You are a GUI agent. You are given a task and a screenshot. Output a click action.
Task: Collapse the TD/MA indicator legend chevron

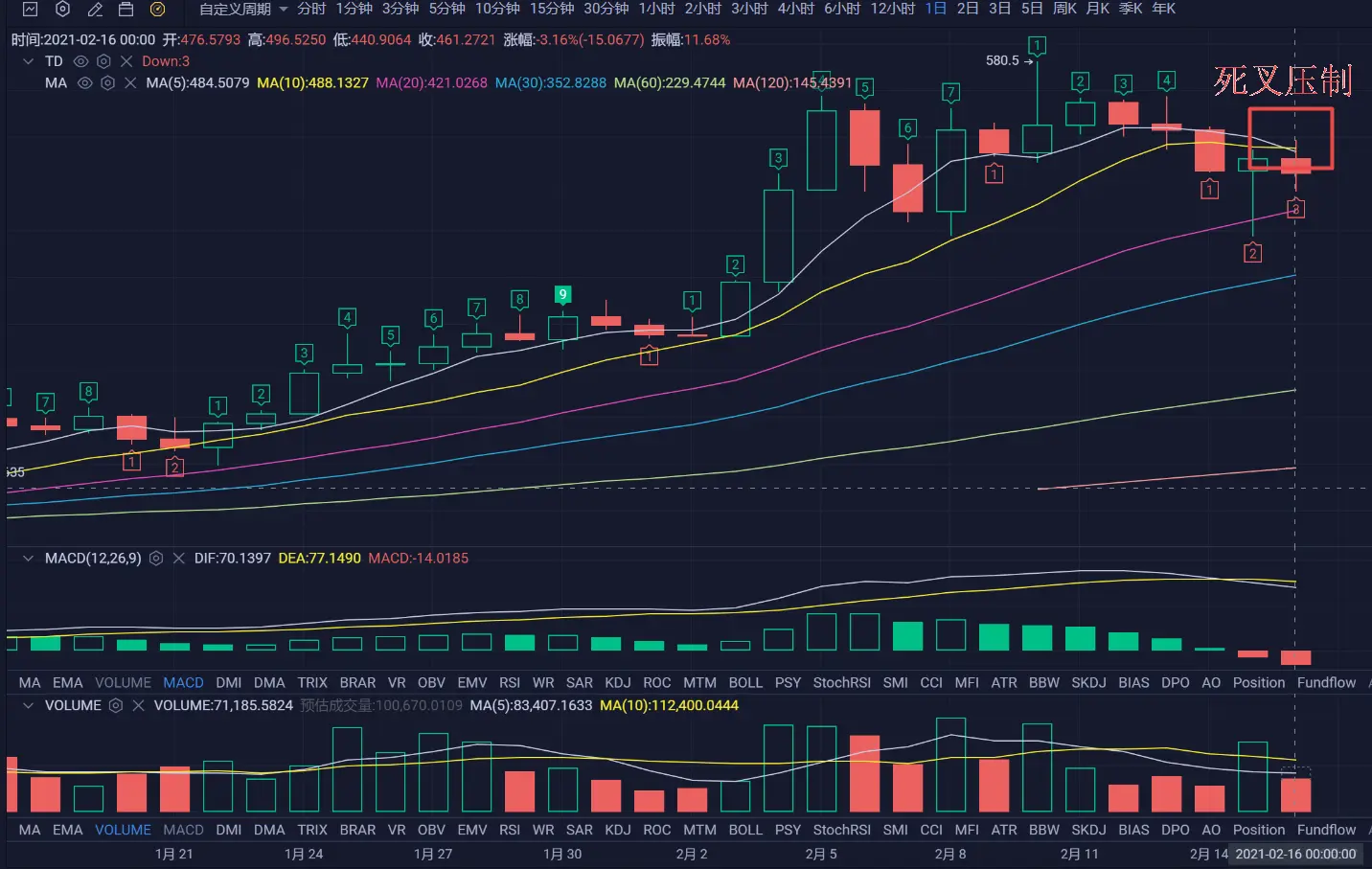[x=28, y=61]
